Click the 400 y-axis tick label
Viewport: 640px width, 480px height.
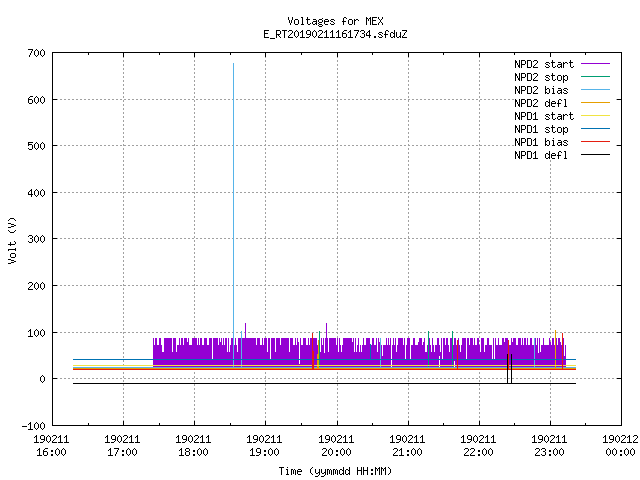click(x=36, y=193)
